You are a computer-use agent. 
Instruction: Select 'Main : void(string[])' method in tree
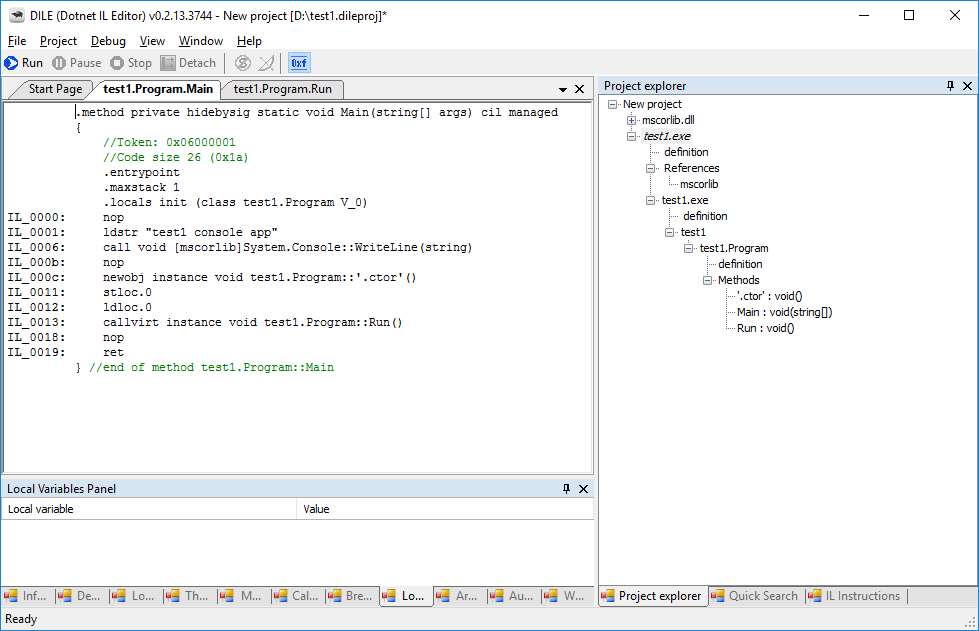coord(784,312)
